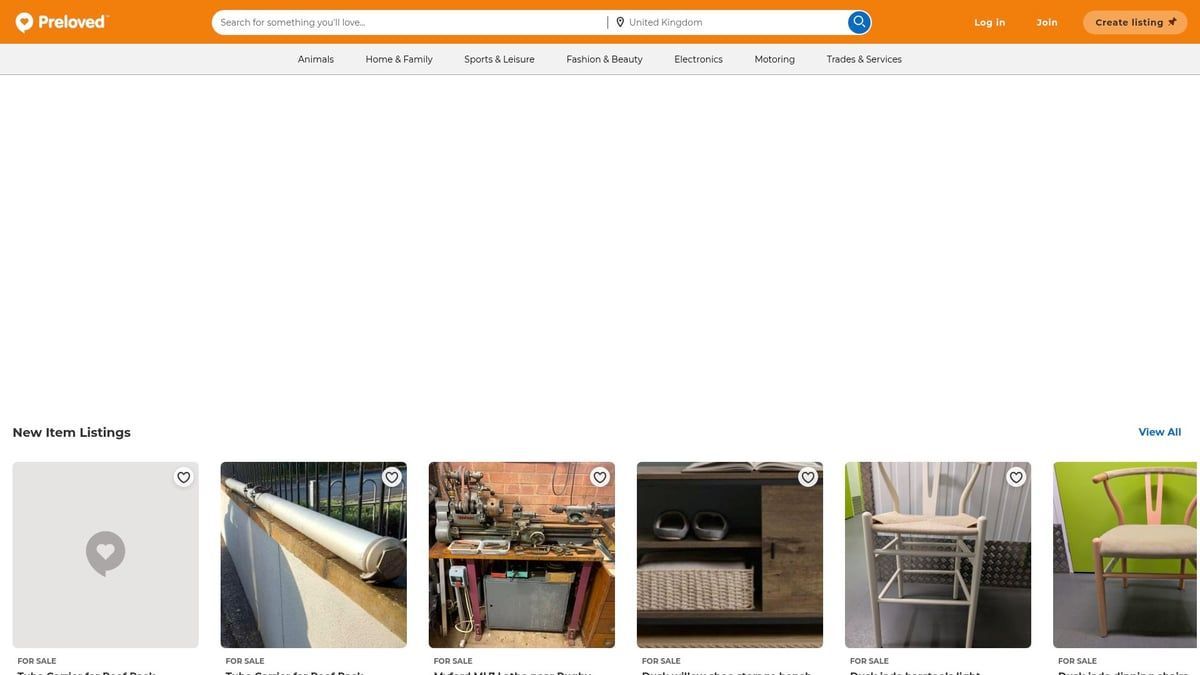Click View All new item listings

click(1160, 430)
